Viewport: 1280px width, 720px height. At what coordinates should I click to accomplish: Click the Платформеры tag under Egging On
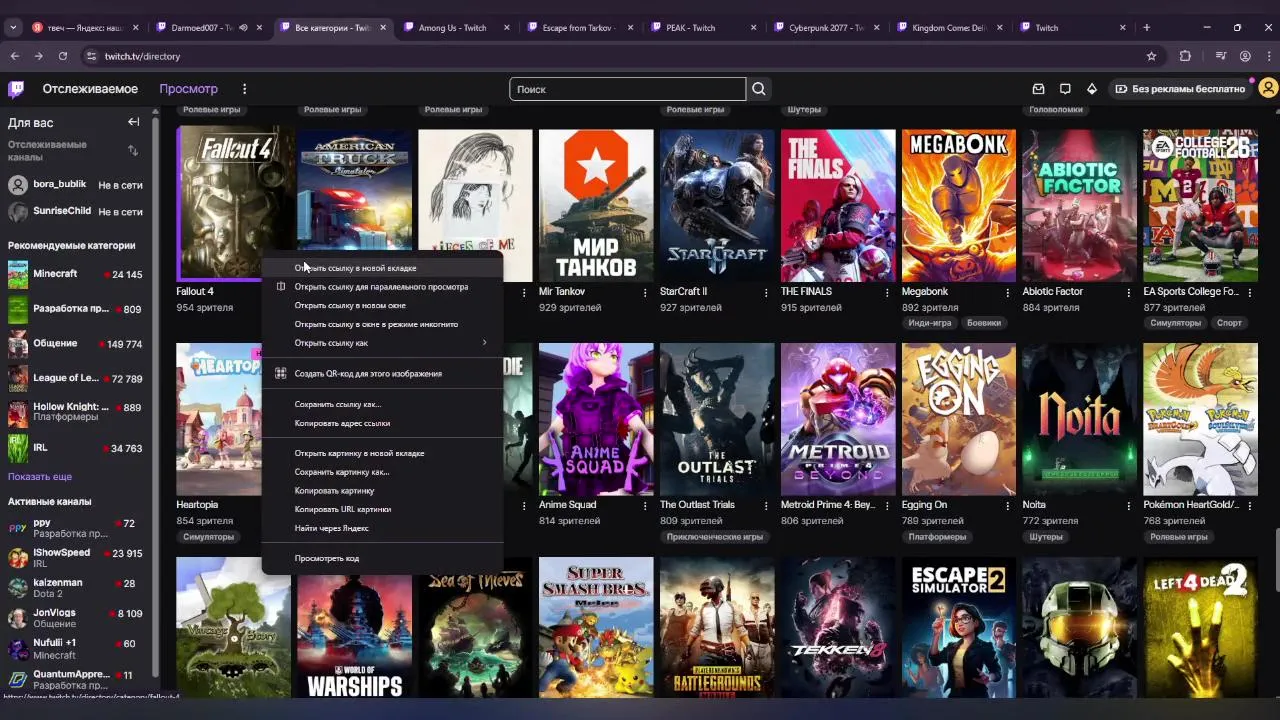click(x=937, y=537)
